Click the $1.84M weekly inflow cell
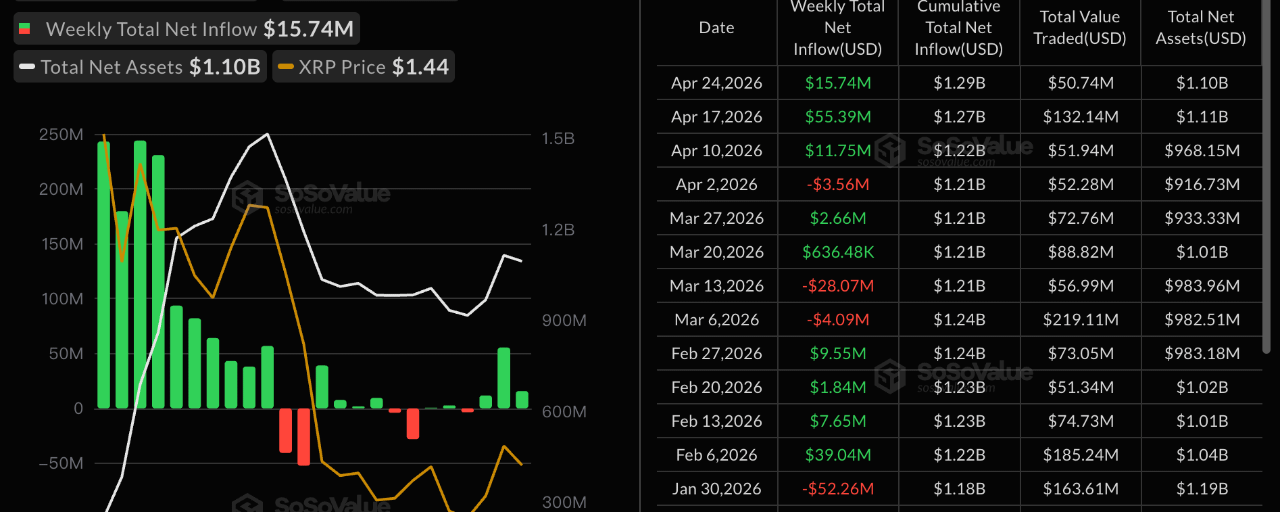The width and height of the screenshot is (1280, 512). [x=837, y=387]
